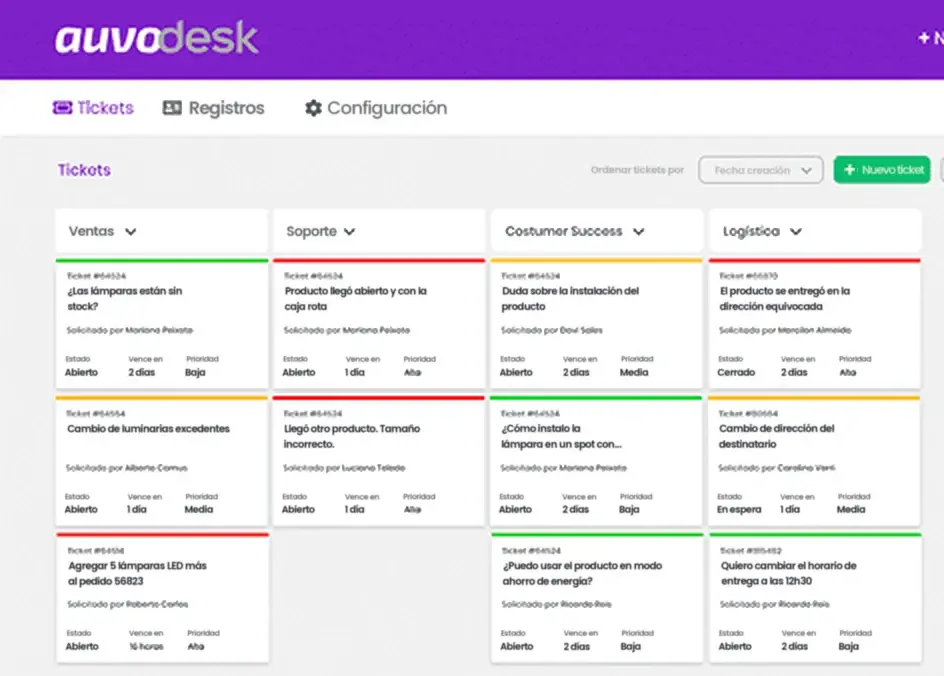Click the auvodesk logo
Screen dimensions: 944x676
(157, 39)
